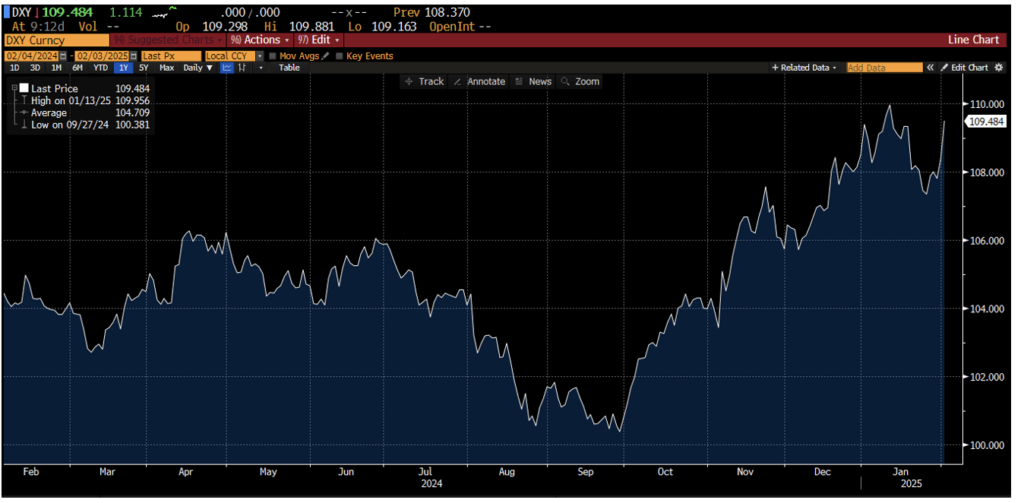
Task: Activate the Zoom magnifier tool
Action: (581, 82)
